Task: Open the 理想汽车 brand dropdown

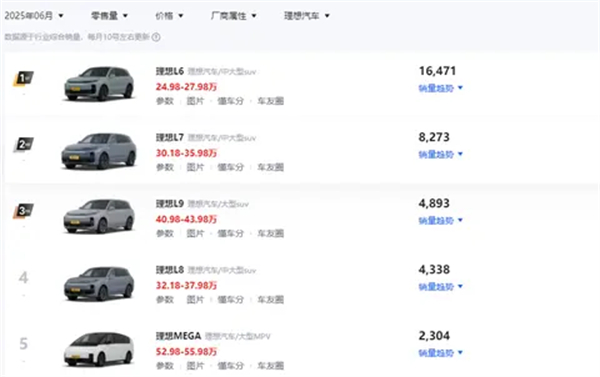Action: (x=307, y=16)
